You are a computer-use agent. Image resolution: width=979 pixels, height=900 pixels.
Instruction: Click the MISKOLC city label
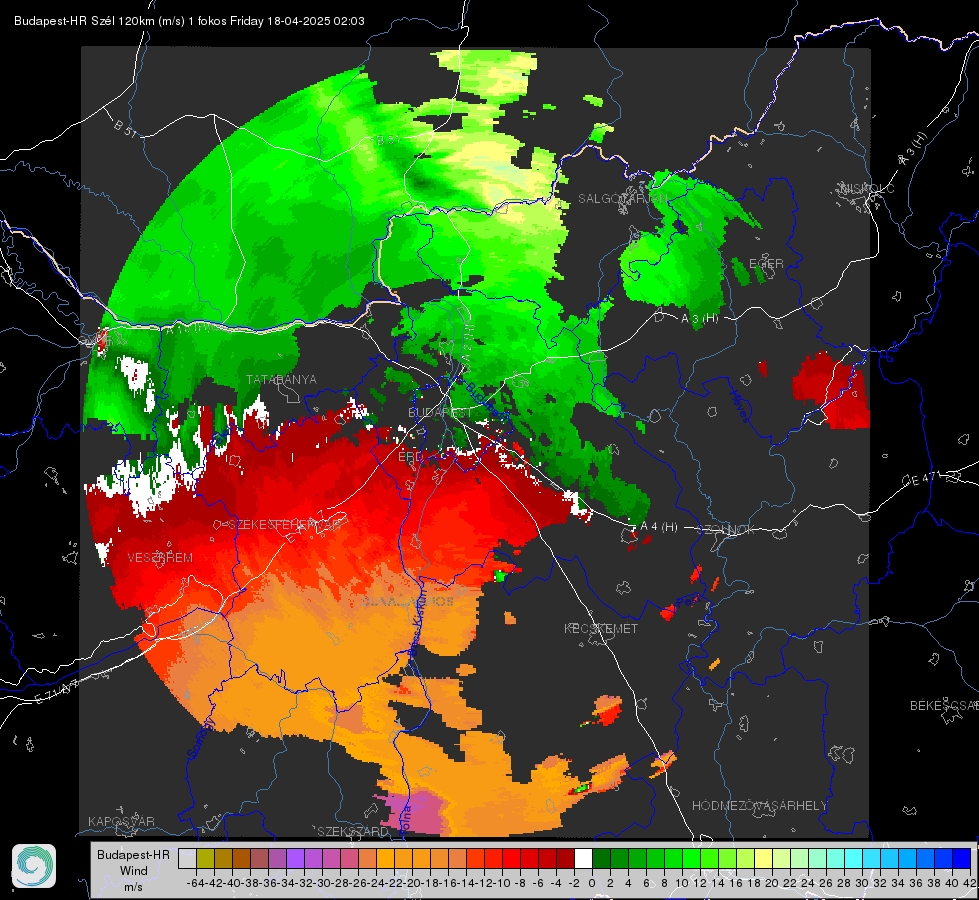click(x=867, y=189)
